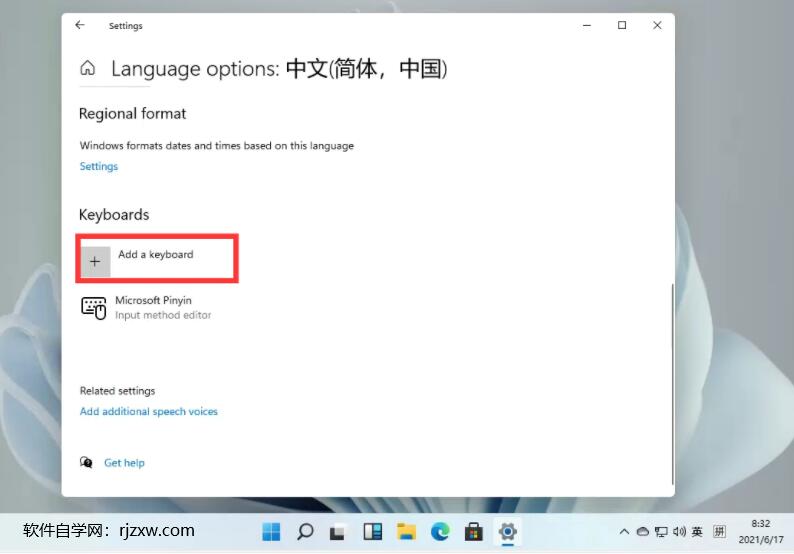The width and height of the screenshot is (794, 554).
Task: Click the Related settings label
Action: pos(117,391)
